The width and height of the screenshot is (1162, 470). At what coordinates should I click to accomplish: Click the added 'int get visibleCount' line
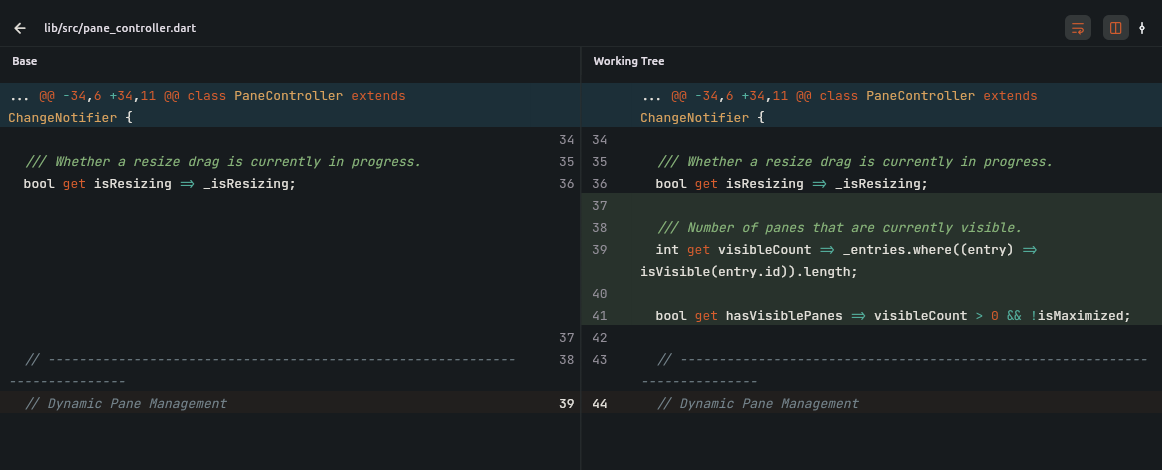(x=846, y=250)
